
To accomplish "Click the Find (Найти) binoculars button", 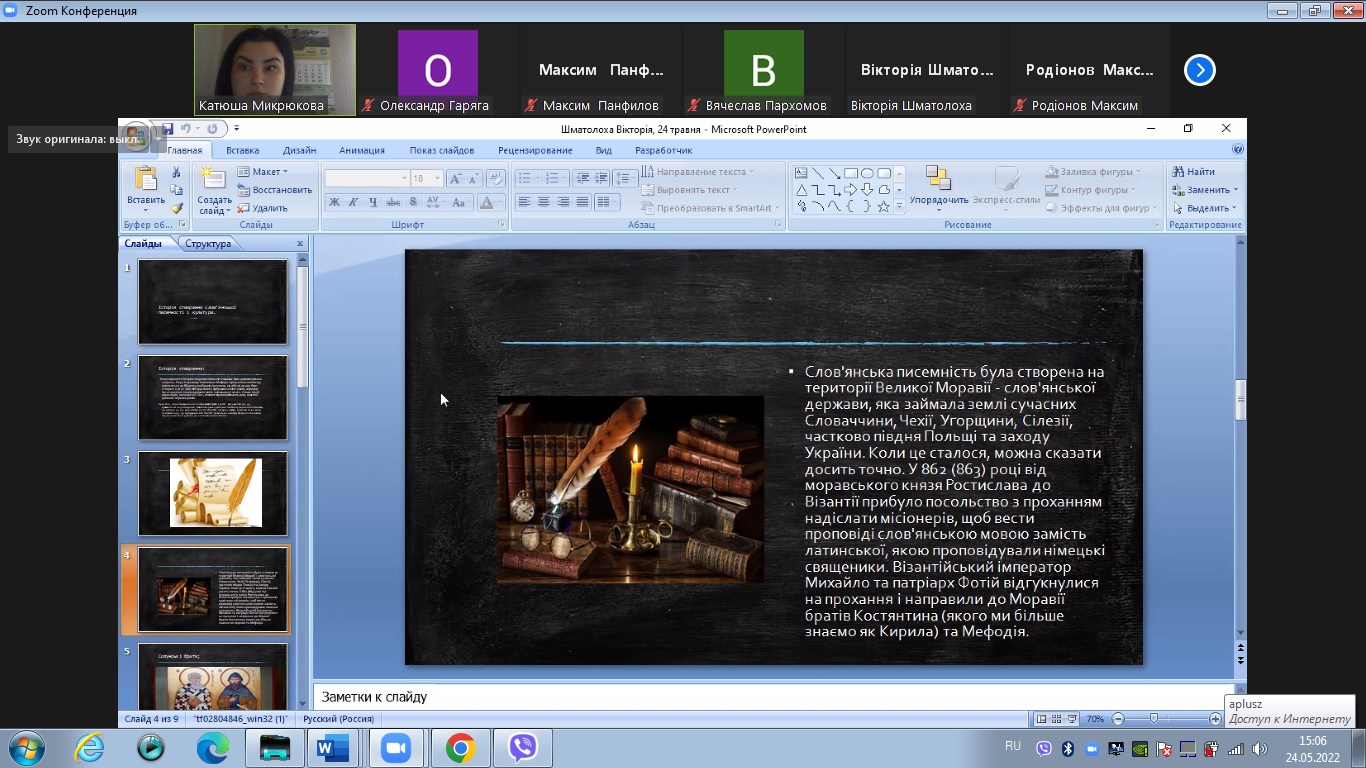I will 1194,172.
